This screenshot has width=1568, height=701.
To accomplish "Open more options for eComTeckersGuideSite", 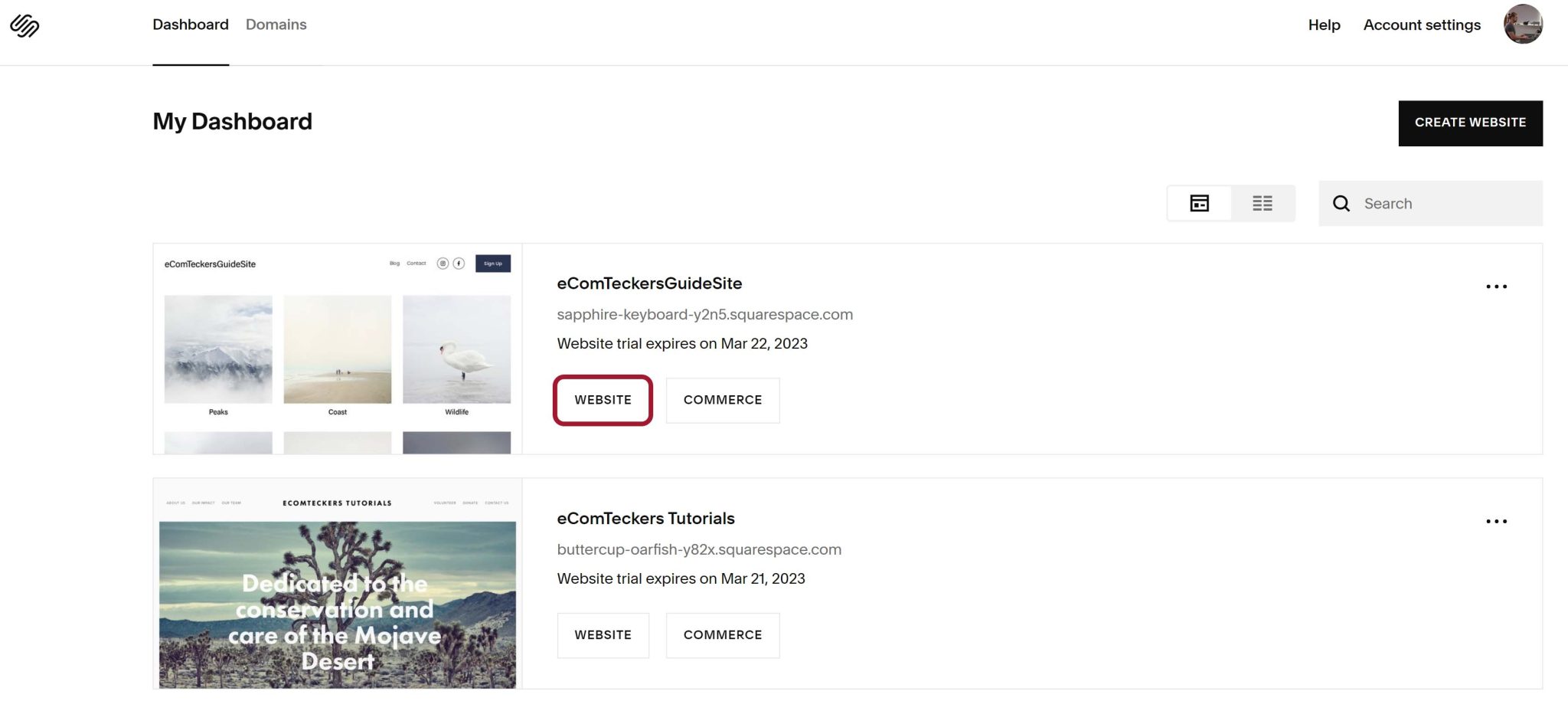I will coord(1496,287).
